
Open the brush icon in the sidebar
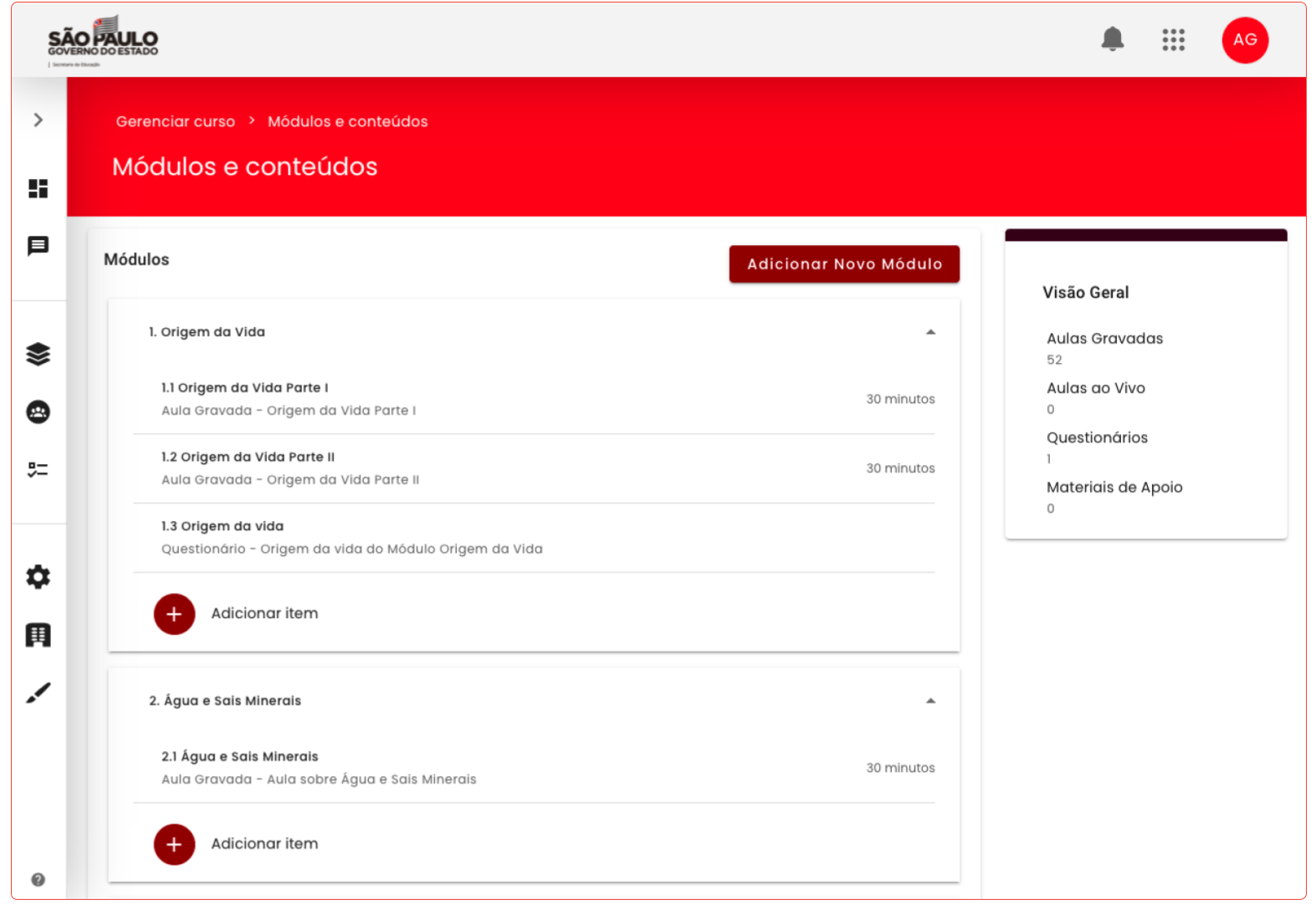tap(38, 692)
